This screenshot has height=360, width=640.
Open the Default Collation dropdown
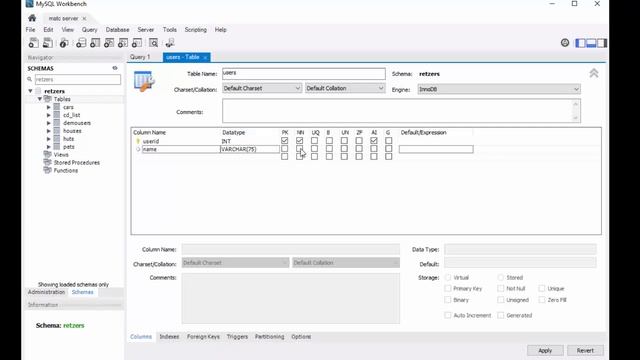tap(345, 88)
